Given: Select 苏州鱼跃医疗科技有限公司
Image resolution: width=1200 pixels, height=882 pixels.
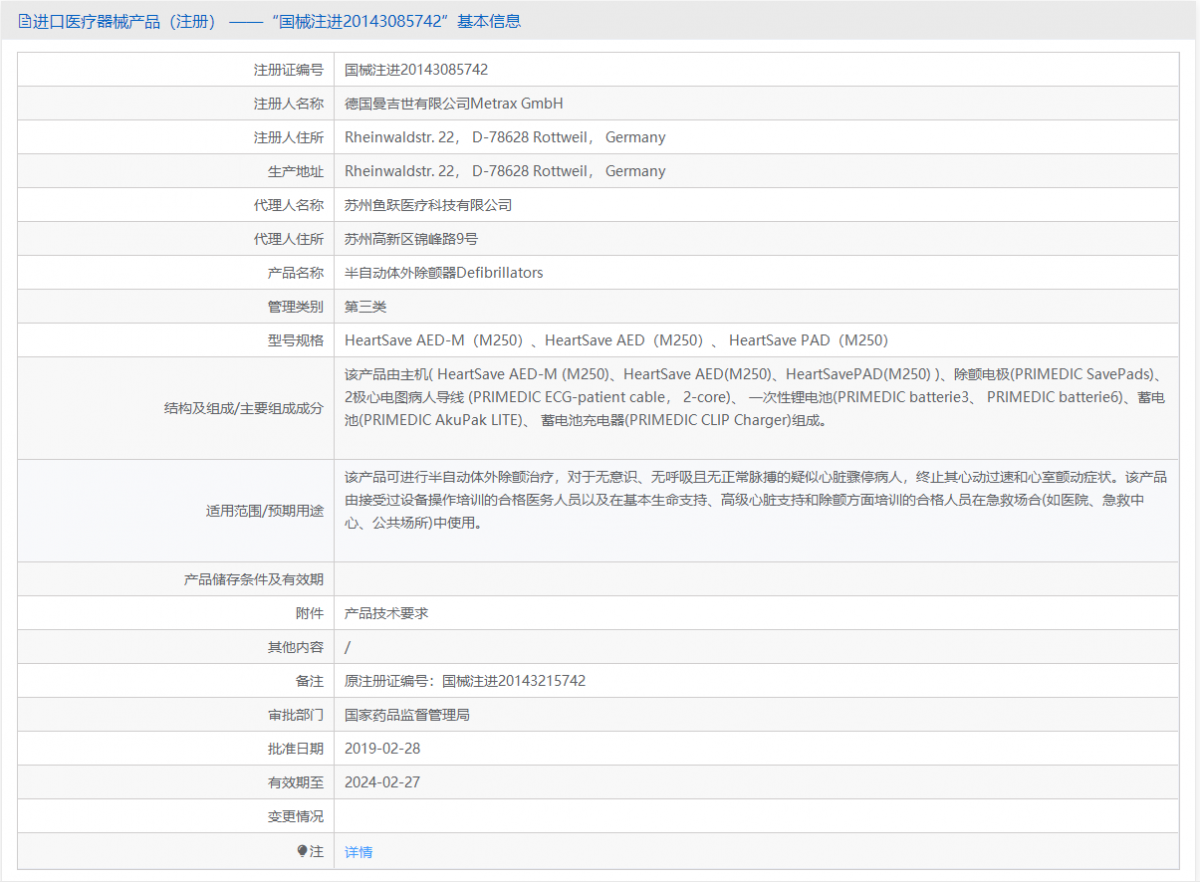Looking at the screenshot, I should [x=428, y=205].
